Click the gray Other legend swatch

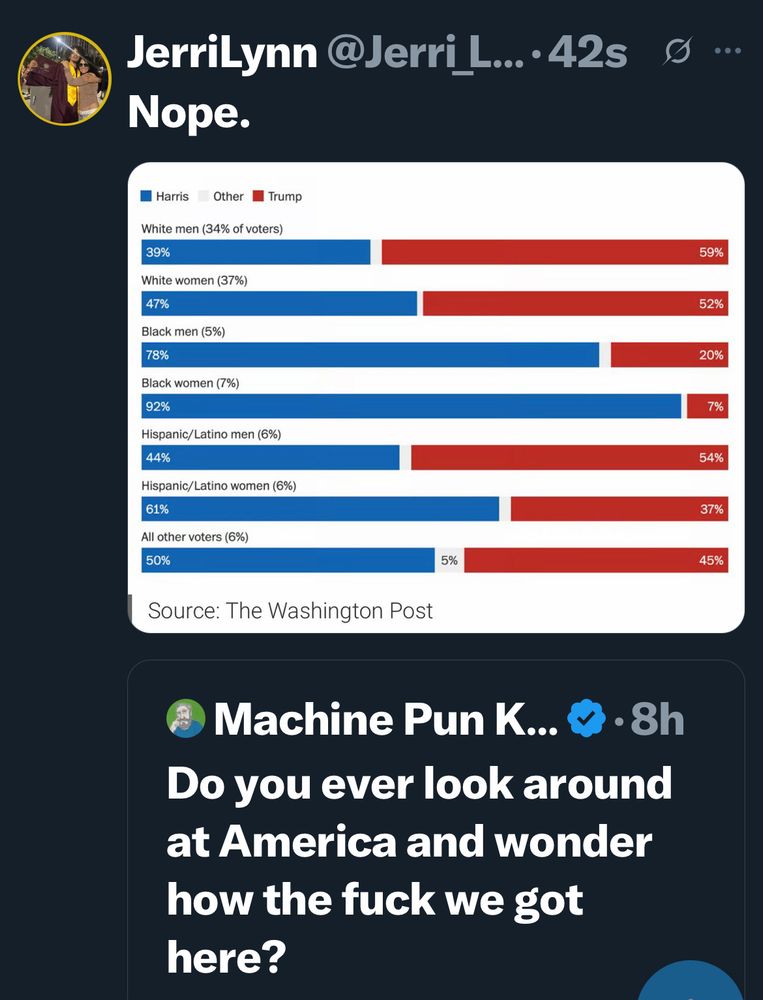204,196
